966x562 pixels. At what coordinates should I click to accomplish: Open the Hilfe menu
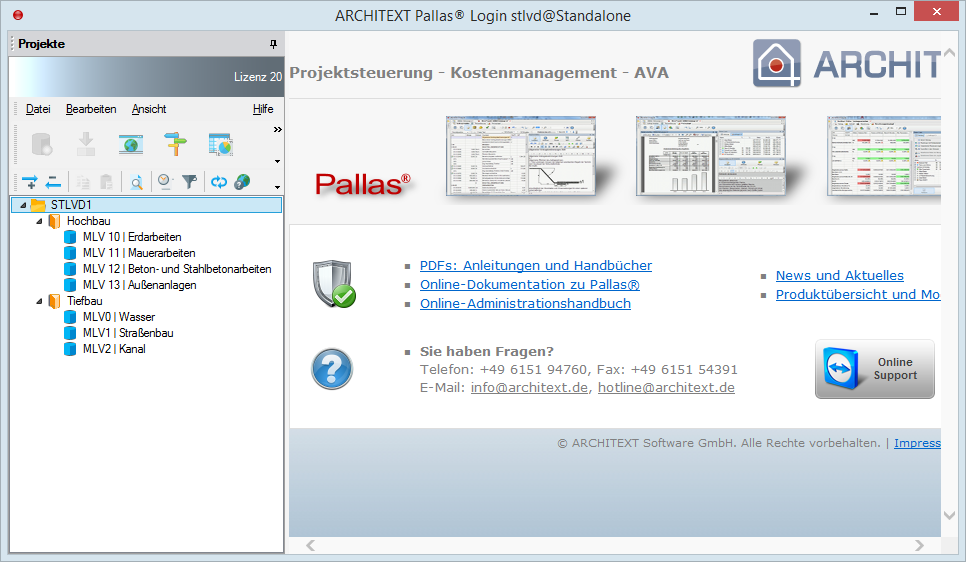[263, 109]
